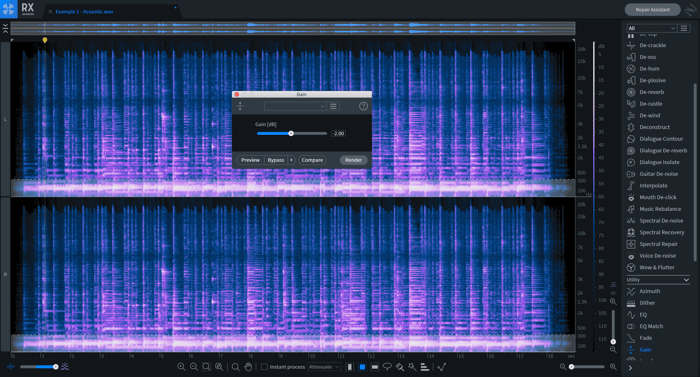This screenshot has height=377, width=700.
Task: Switch to Example 1 - Acoustic.wav tab
Action: pos(84,12)
